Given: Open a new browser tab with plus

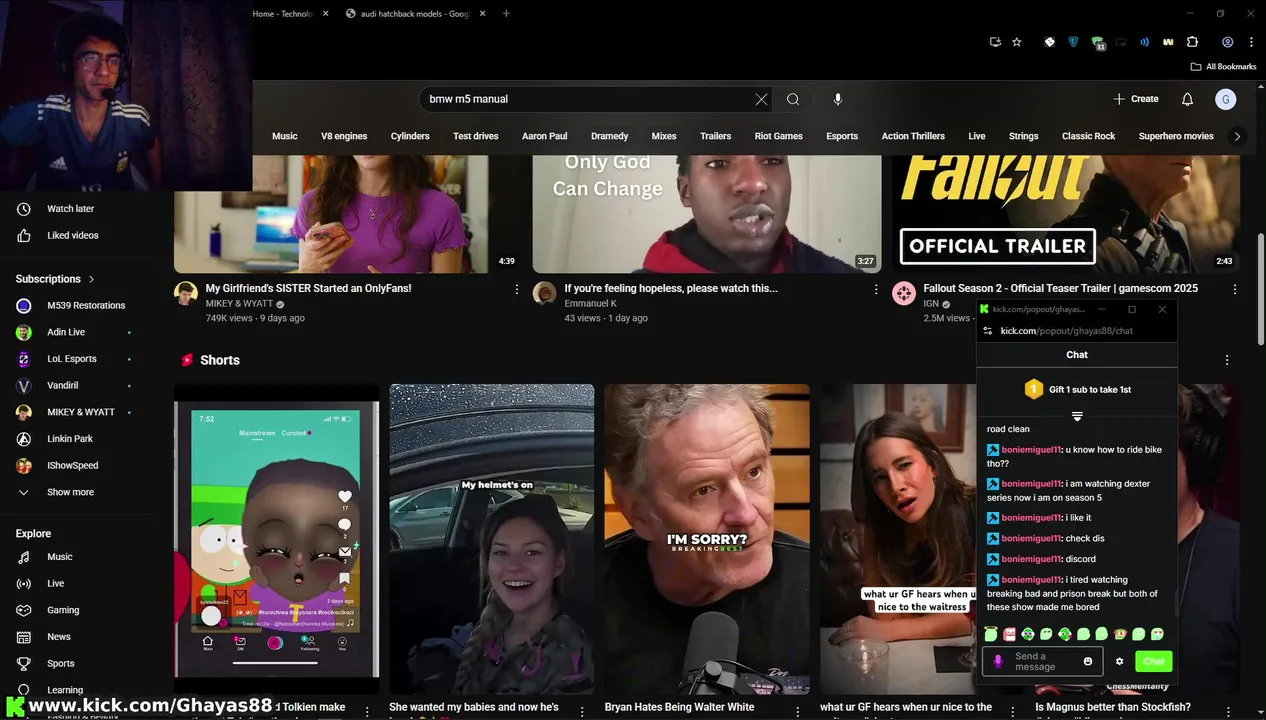Looking at the screenshot, I should coord(506,14).
